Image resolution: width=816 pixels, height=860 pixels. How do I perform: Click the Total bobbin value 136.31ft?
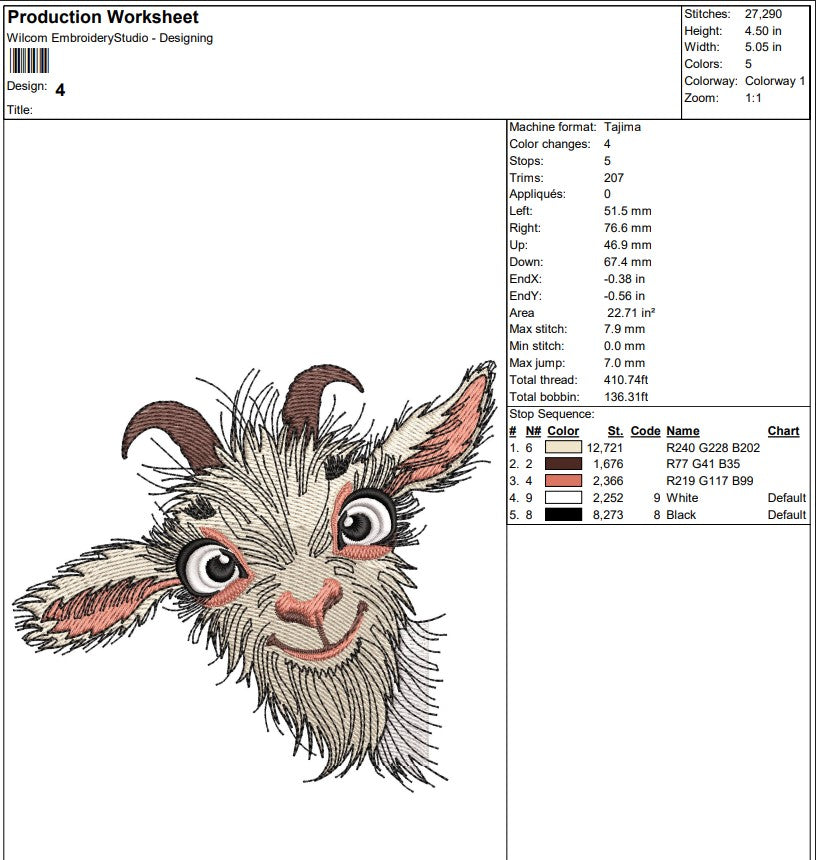[x=626, y=397]
